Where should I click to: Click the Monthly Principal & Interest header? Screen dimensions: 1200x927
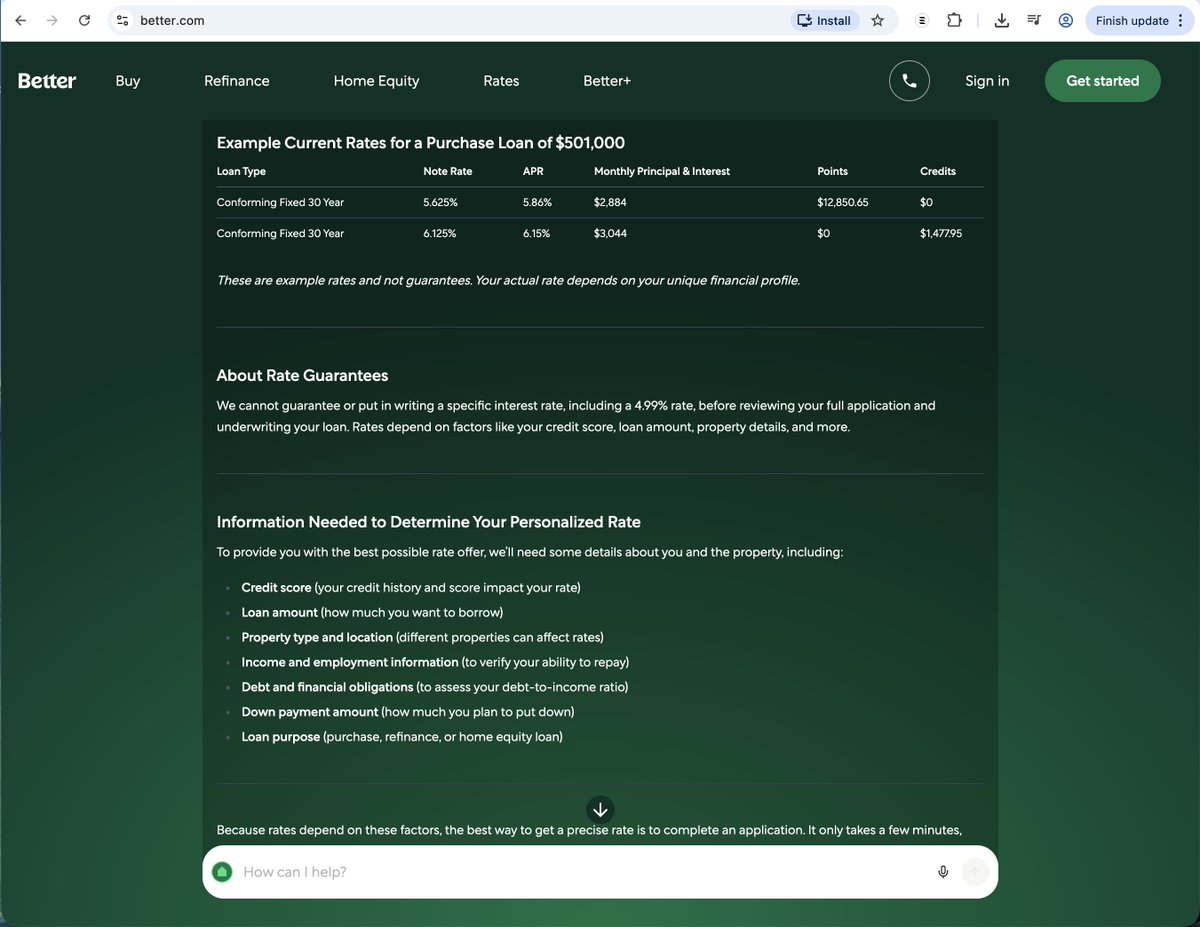[x=662, y=171]
